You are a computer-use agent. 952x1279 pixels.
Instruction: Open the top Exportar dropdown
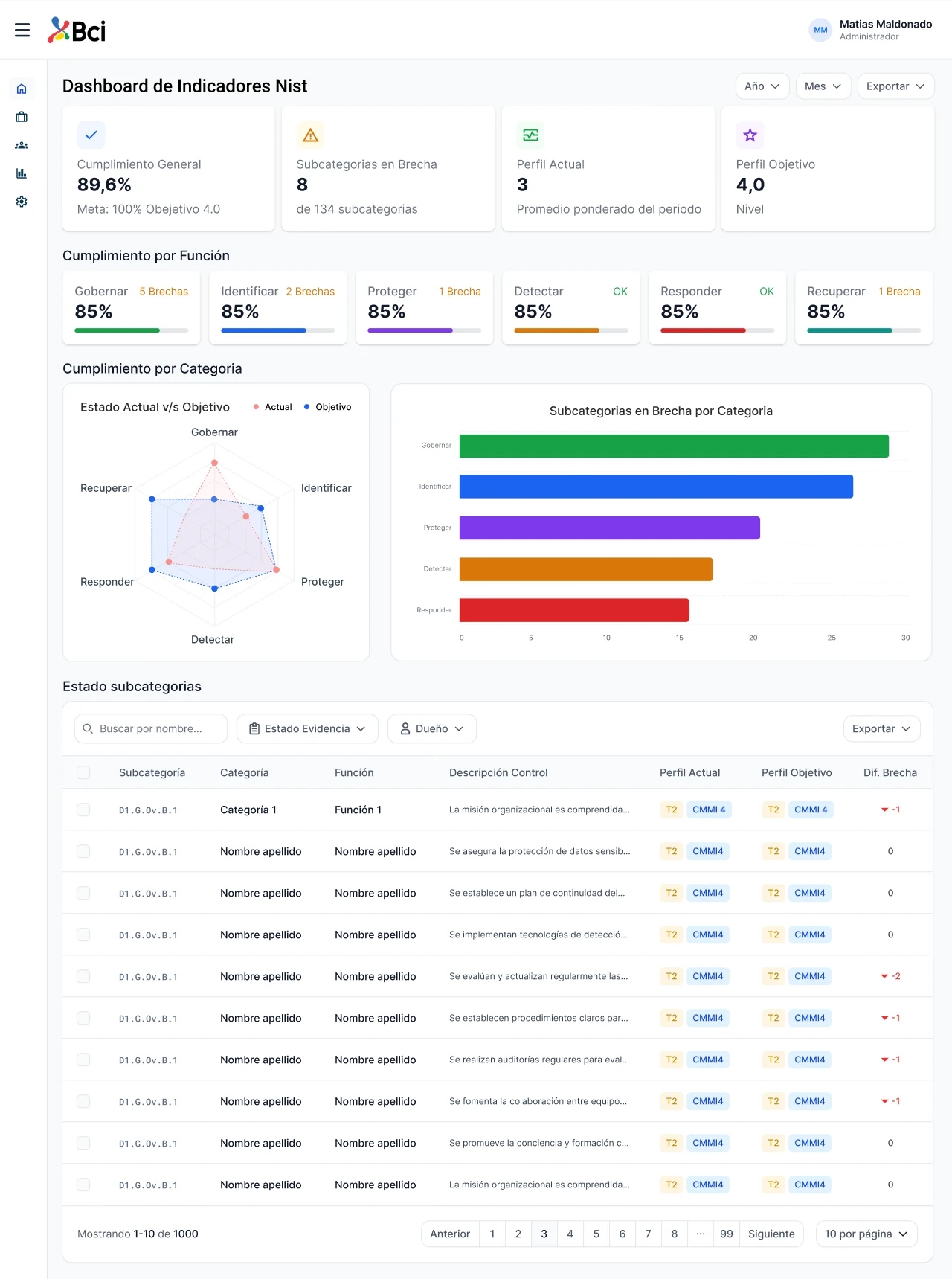[895, 86]
